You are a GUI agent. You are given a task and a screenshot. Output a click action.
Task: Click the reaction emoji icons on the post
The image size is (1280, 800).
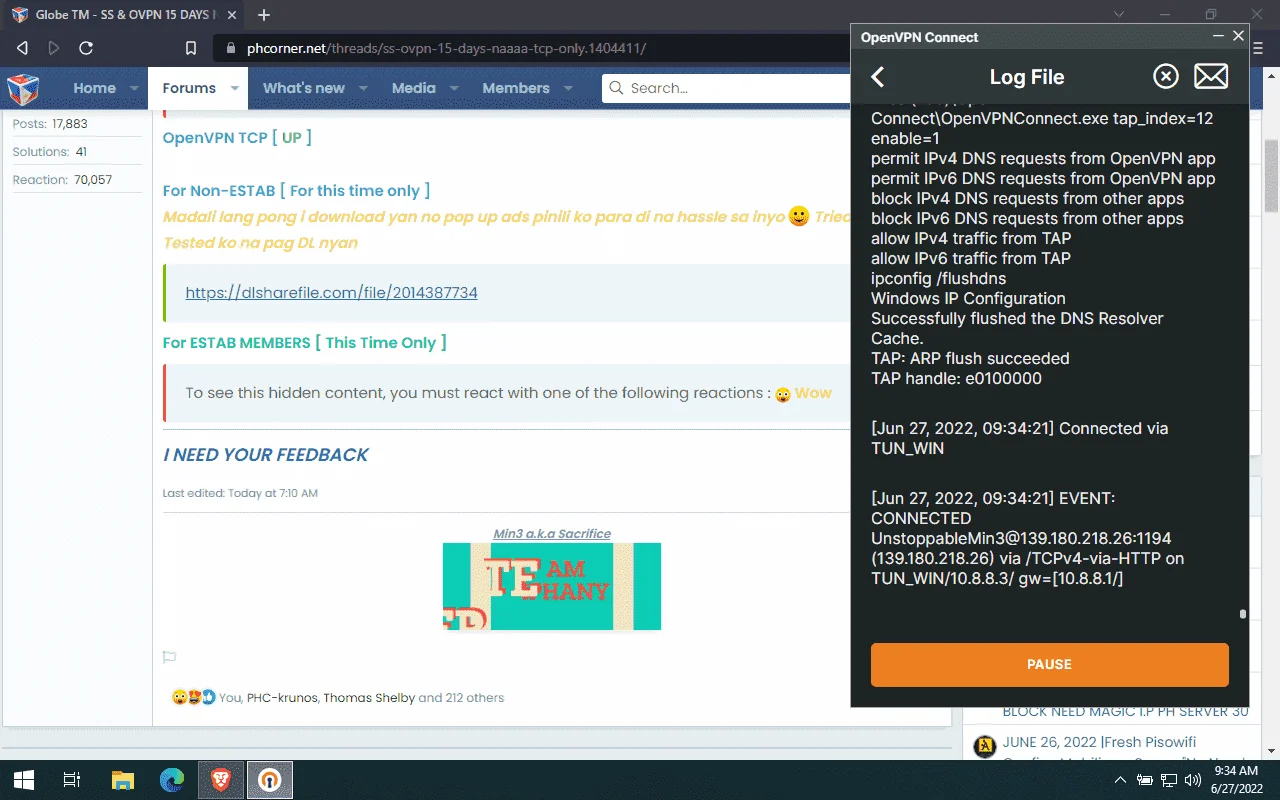click(x=193, y=698)
